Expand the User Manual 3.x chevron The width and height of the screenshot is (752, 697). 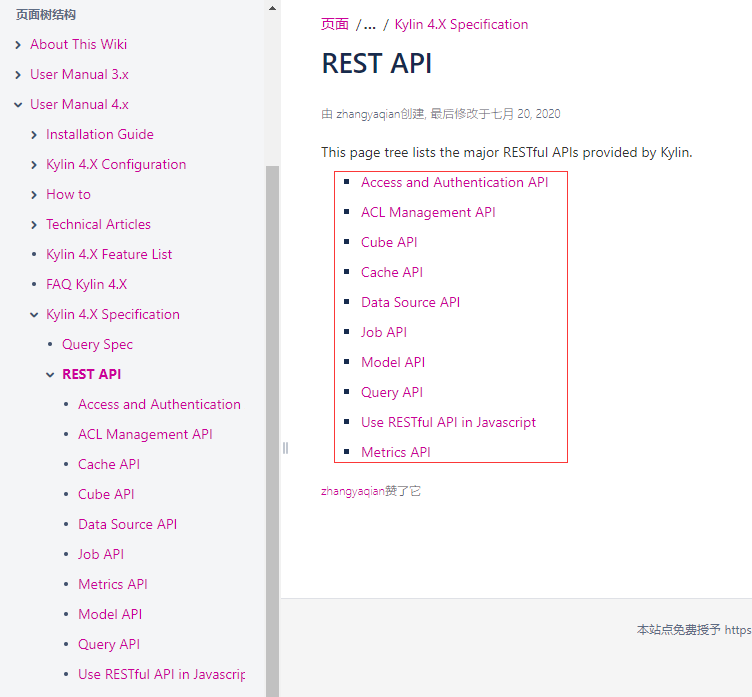pyautogui.click(x=18, y=75)
